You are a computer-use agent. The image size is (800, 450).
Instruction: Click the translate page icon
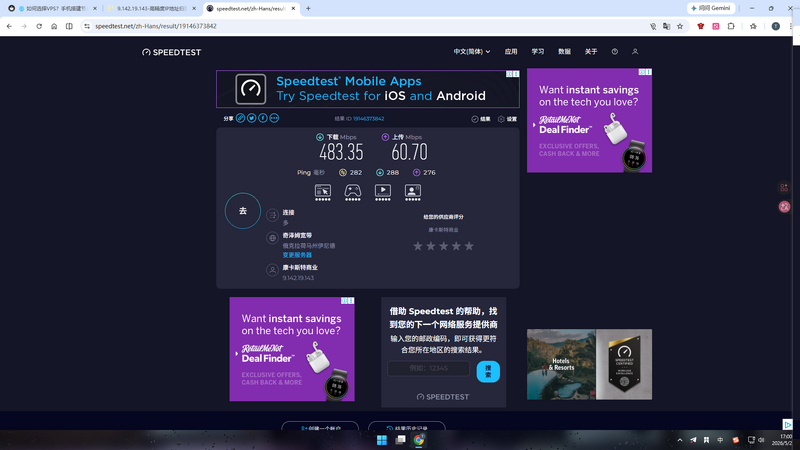pyautogui.click(x=666, y=26)
